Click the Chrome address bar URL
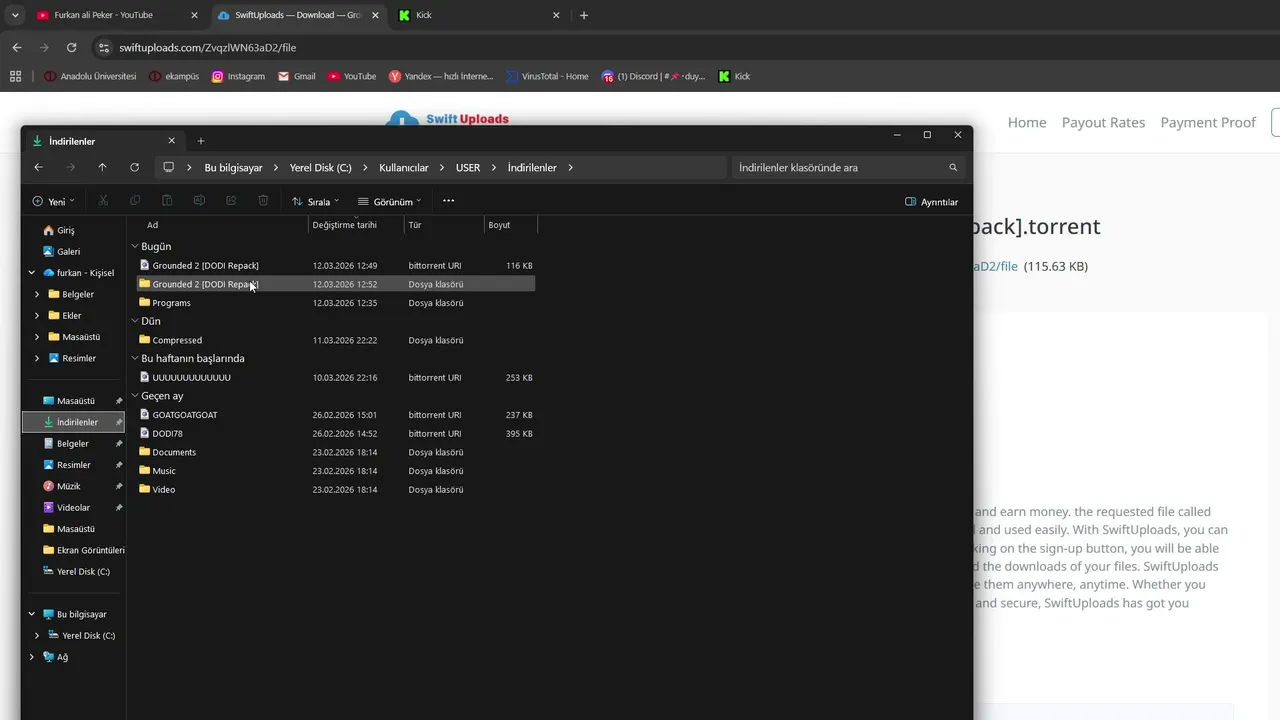Image resolution: width=1280 pixels, height=720 pixels. coord(207,47)
